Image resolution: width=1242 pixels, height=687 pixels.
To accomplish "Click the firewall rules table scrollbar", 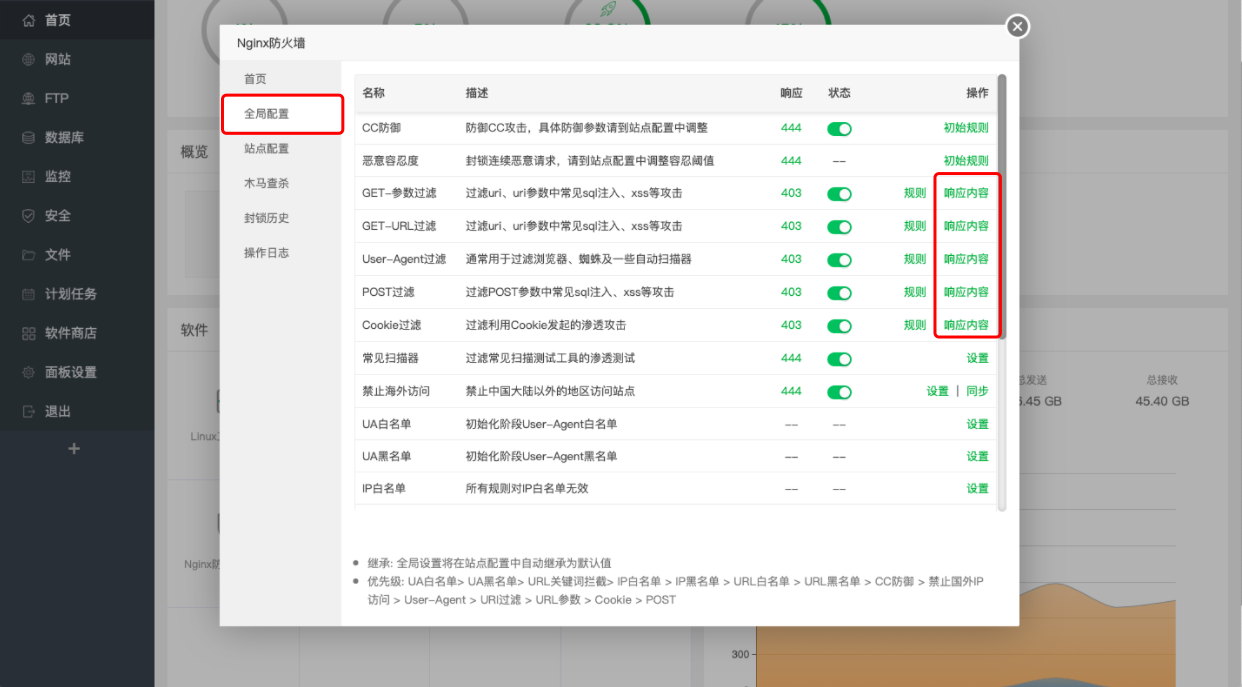I will [1002, 207].
